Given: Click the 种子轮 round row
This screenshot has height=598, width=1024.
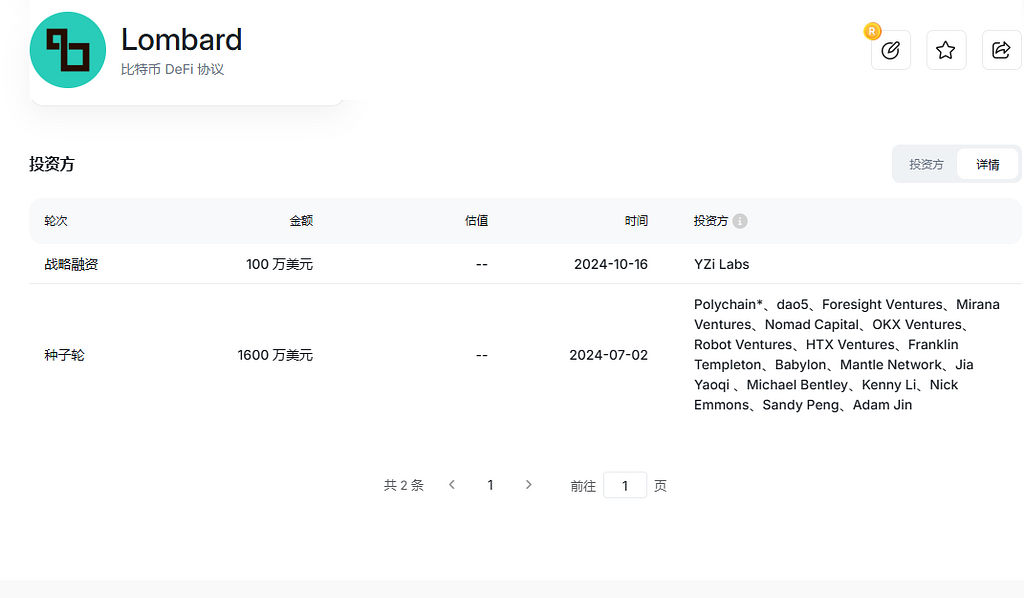Looking at the screenshot, I should pos(64,355).
